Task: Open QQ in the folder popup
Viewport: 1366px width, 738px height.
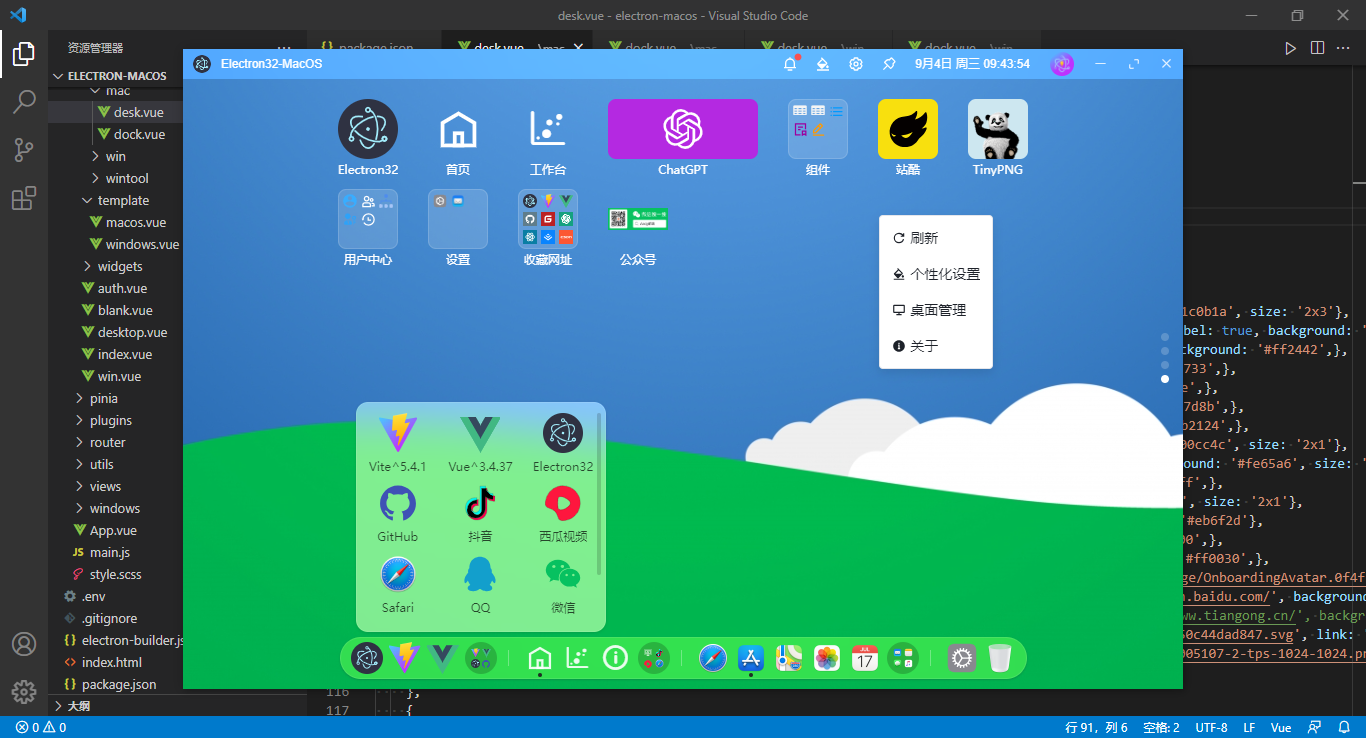Action: click(x=481, y=574)
